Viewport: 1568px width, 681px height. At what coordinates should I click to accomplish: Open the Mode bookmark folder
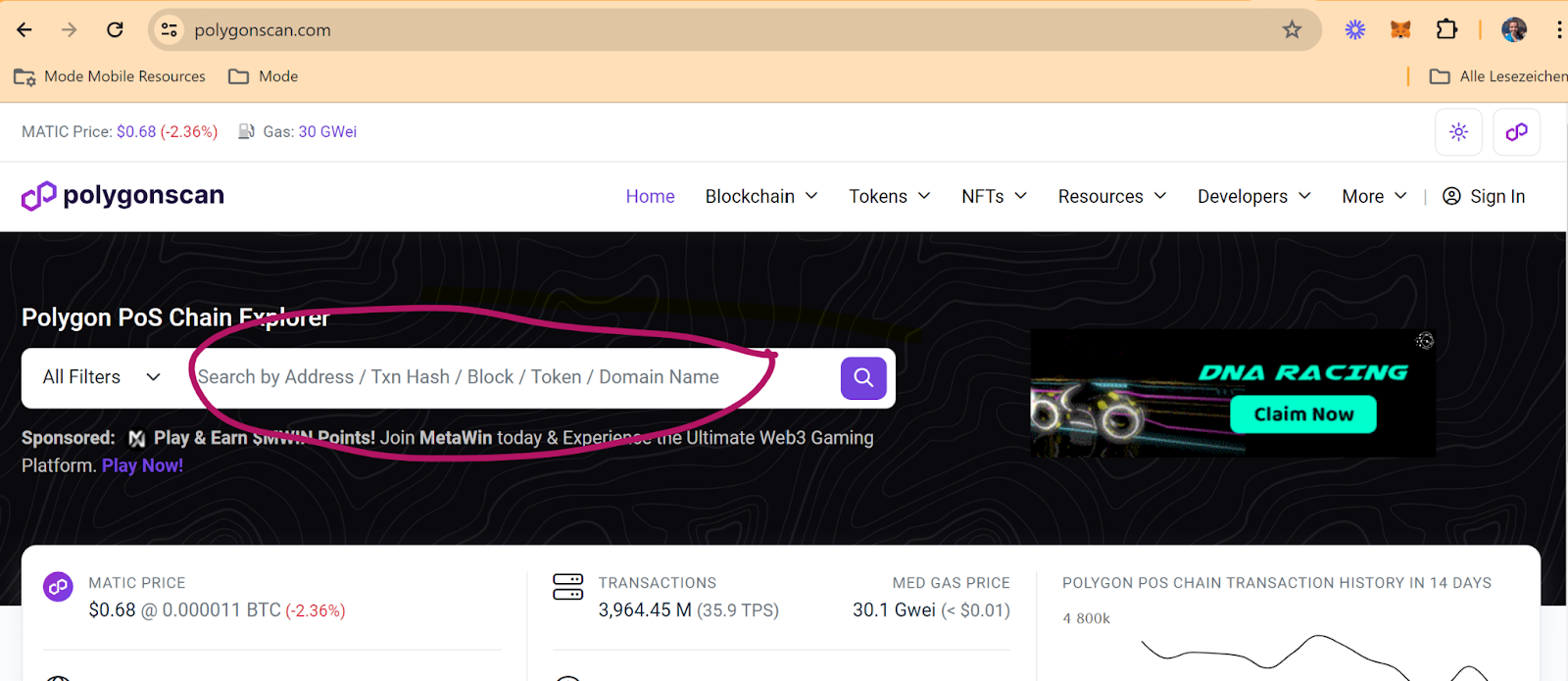(x=263, y=76)
